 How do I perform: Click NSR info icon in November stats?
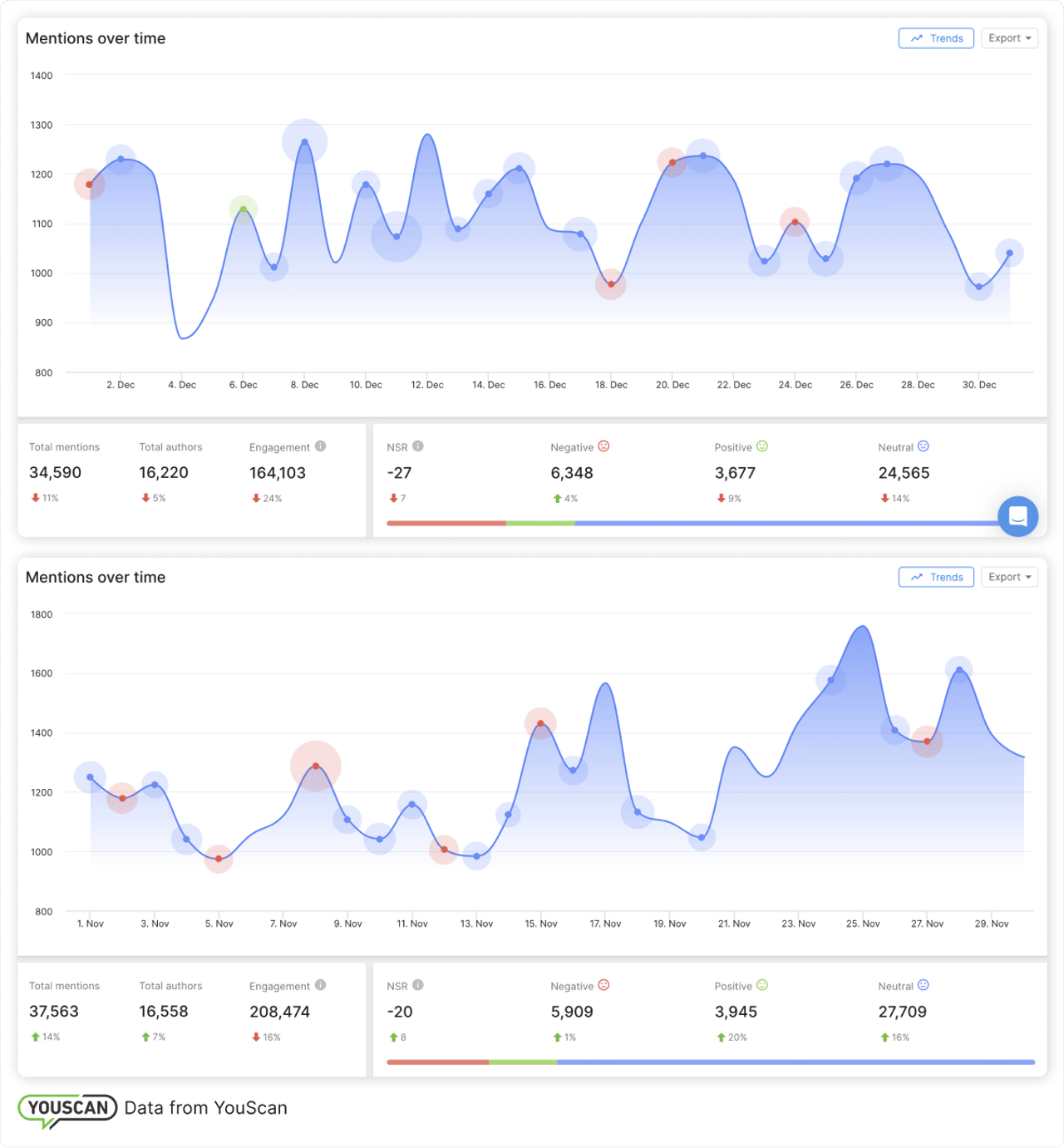click(418, 985)
